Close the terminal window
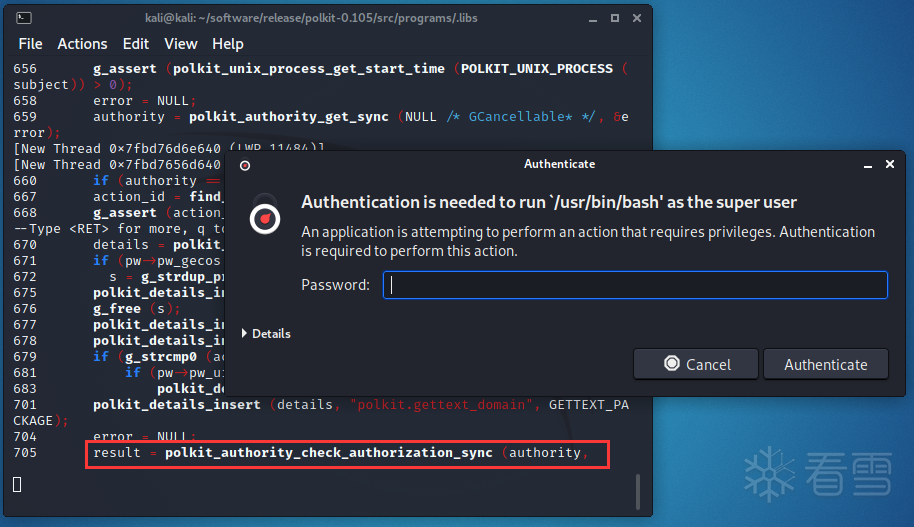 (637, 18)
